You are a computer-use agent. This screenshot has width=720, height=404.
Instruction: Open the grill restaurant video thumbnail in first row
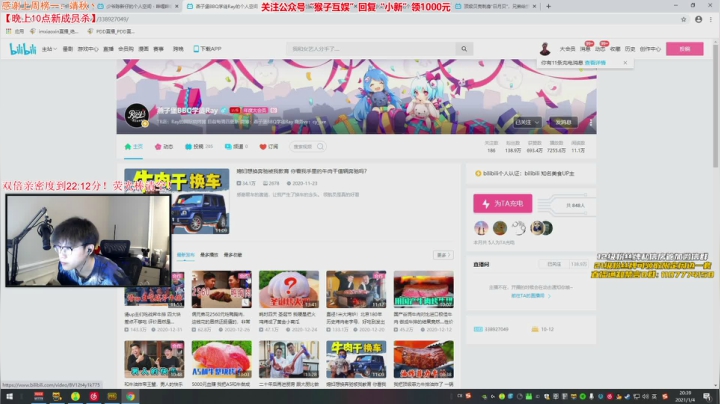coord(356,289)
